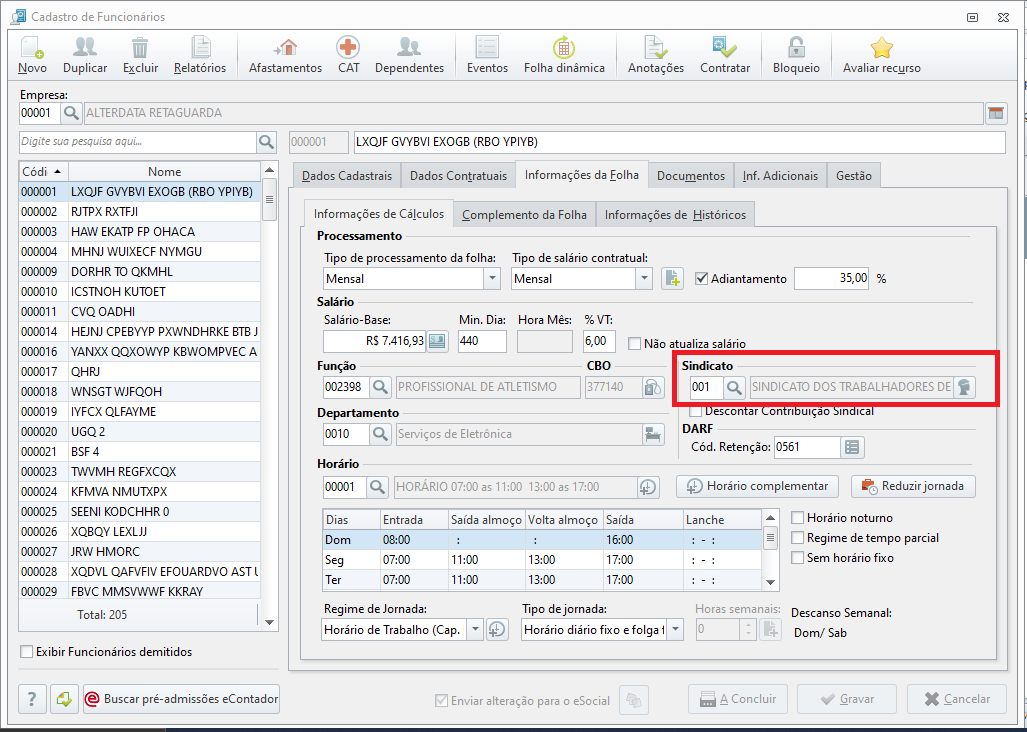
Task: Expand Tipo de processamento da folha dropdown
Action: coord(491,279)
